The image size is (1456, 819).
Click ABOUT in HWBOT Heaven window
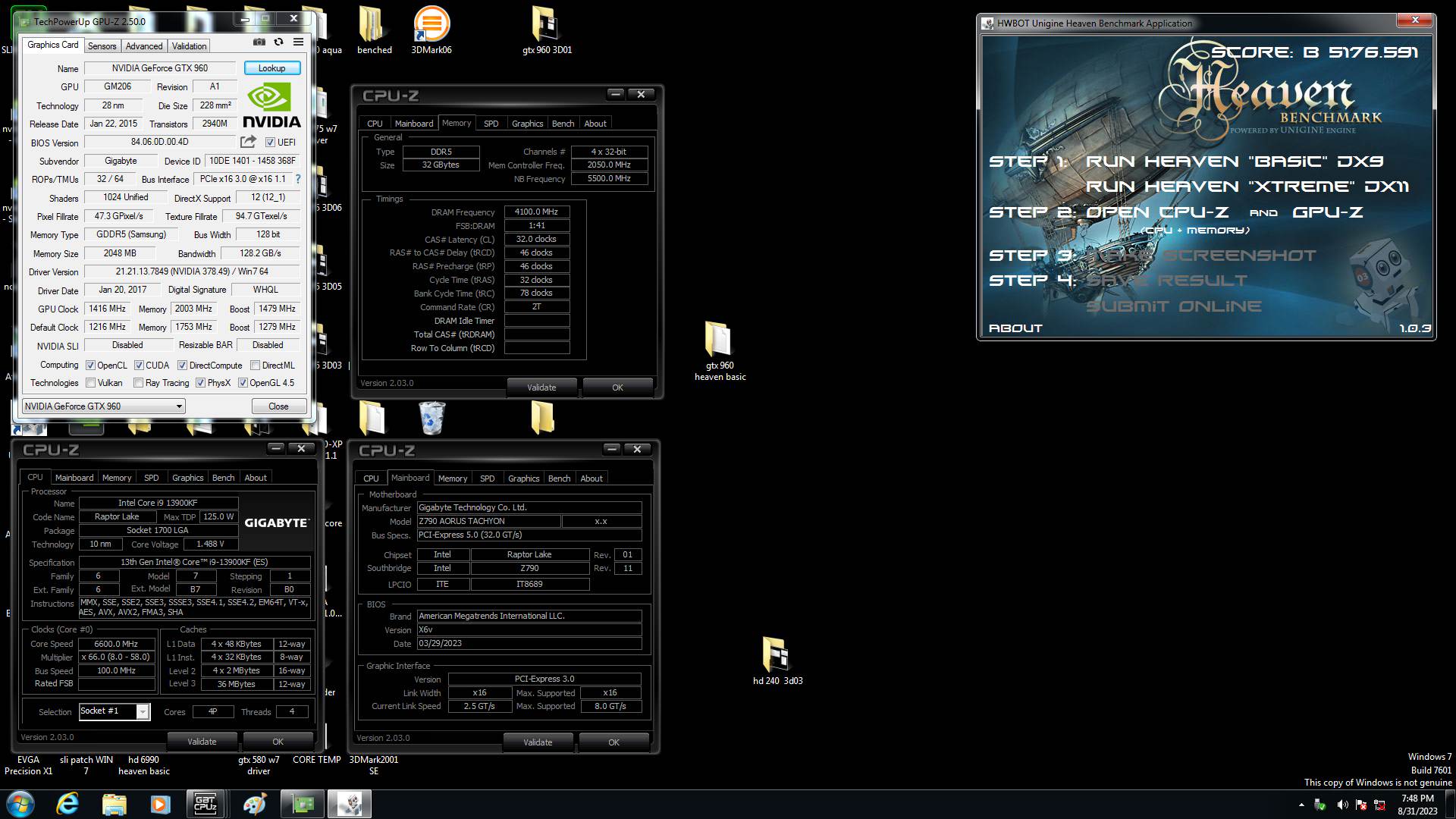coord(1015,328)
